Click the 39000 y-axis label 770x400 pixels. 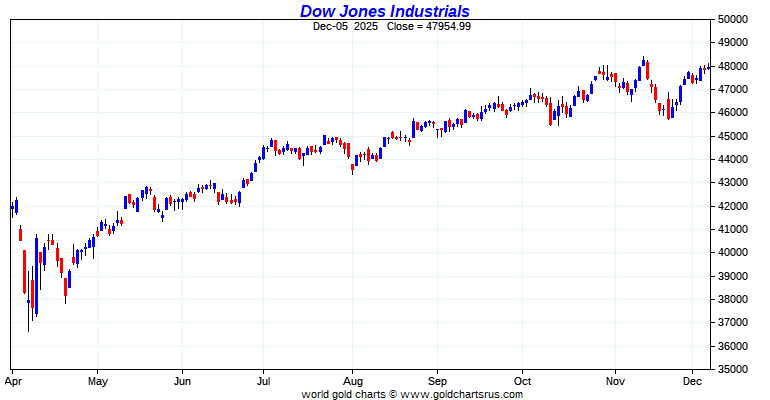pyautogui.click(x=733, y=276)
